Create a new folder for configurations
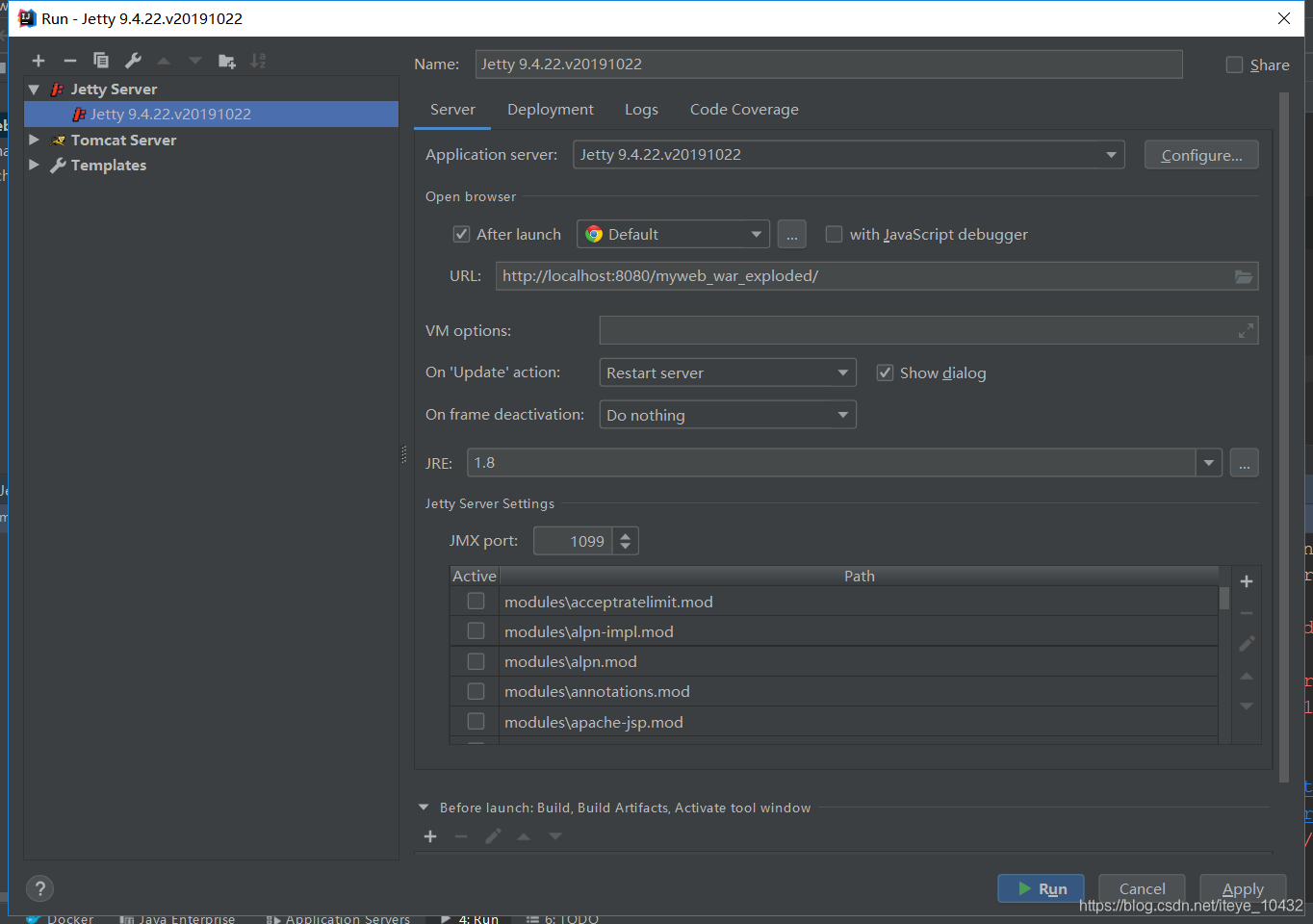The height and width of the screenshot is (924, 1313). coord(227,61)
